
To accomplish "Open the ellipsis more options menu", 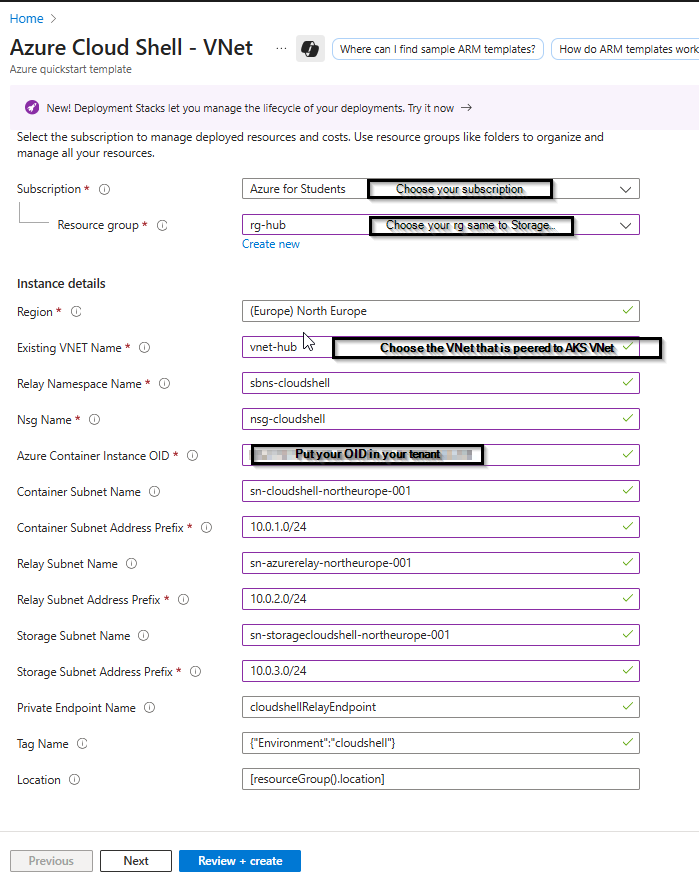I will (281, 49).
